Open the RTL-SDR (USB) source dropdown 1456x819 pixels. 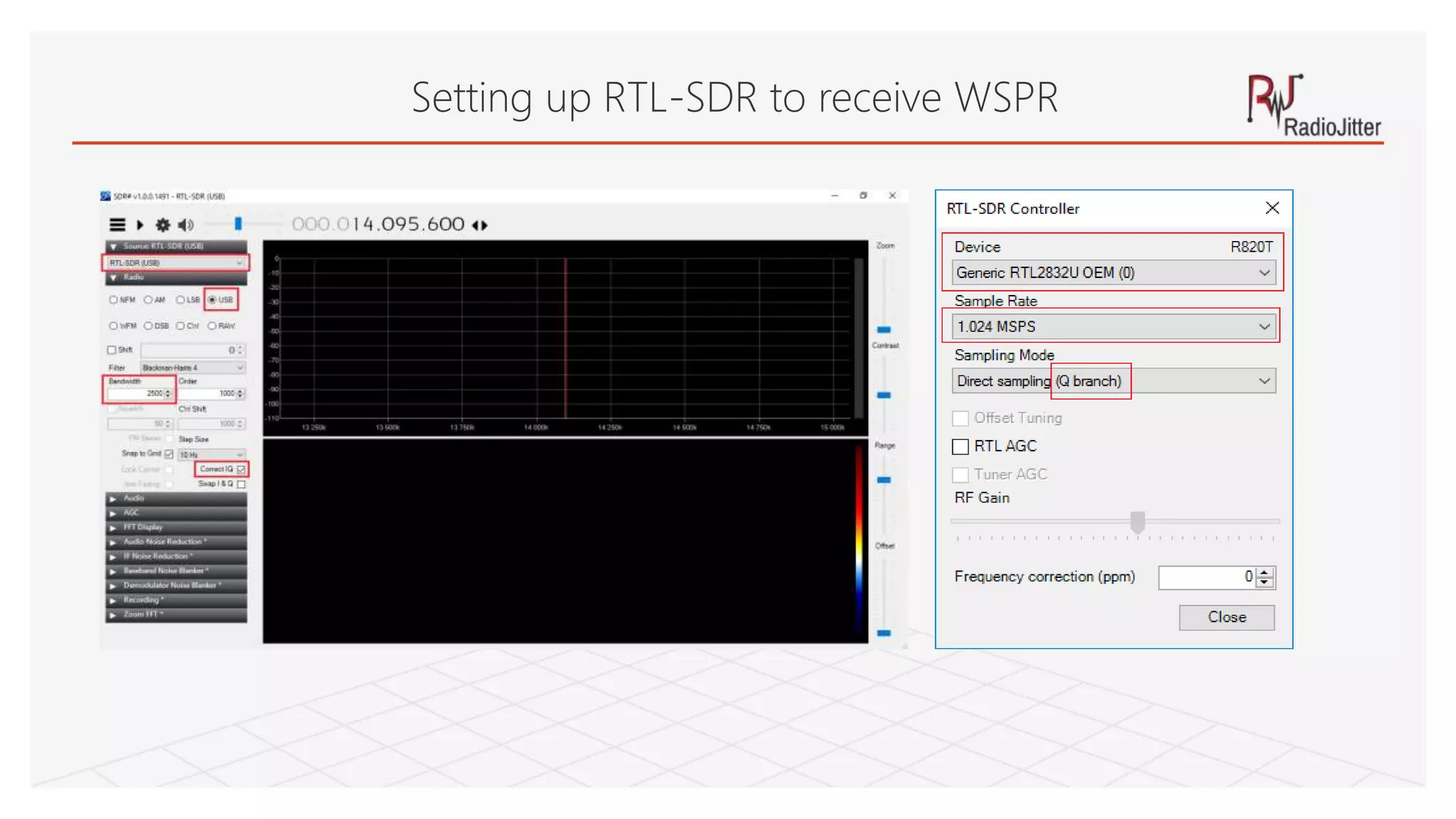[176, 262]
